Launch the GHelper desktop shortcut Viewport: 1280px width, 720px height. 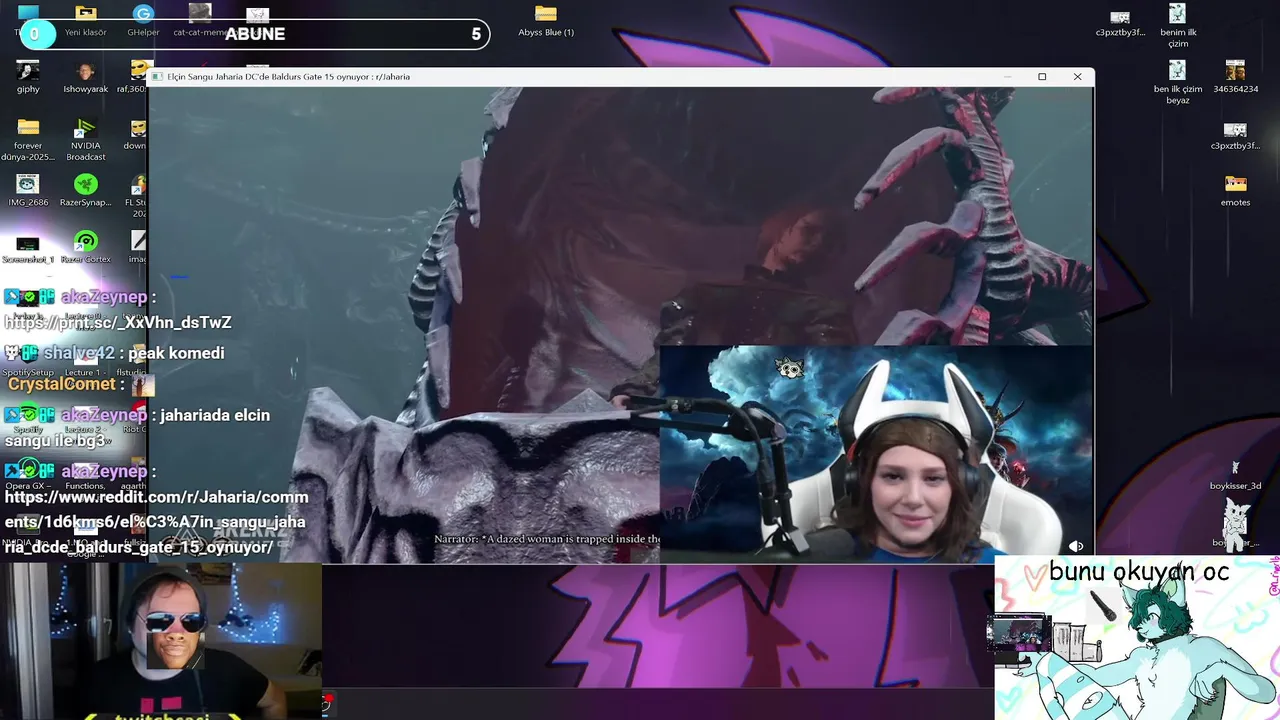coord(143,20)
